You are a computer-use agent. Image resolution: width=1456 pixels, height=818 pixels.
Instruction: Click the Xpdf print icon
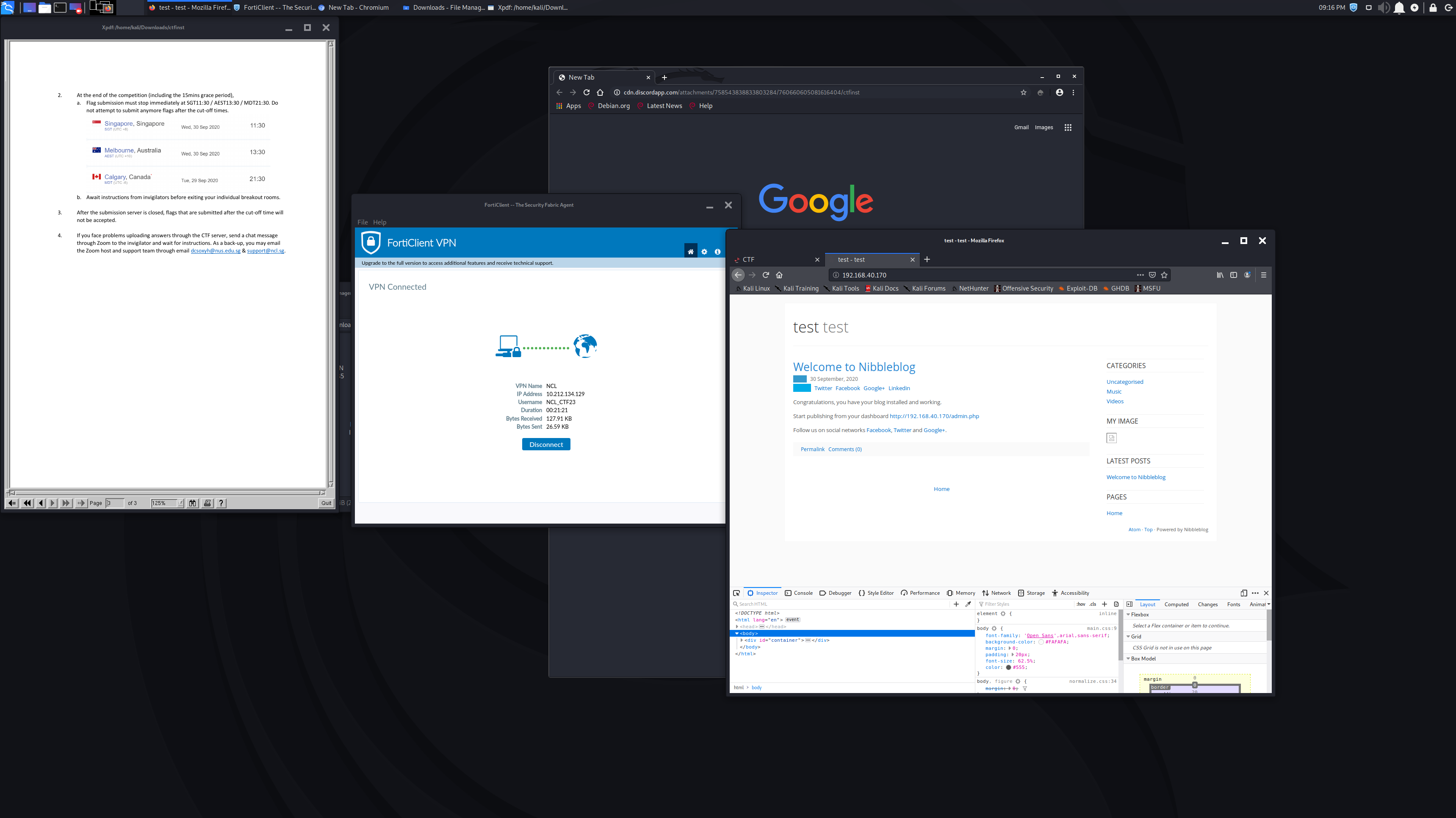click(208, 503)
